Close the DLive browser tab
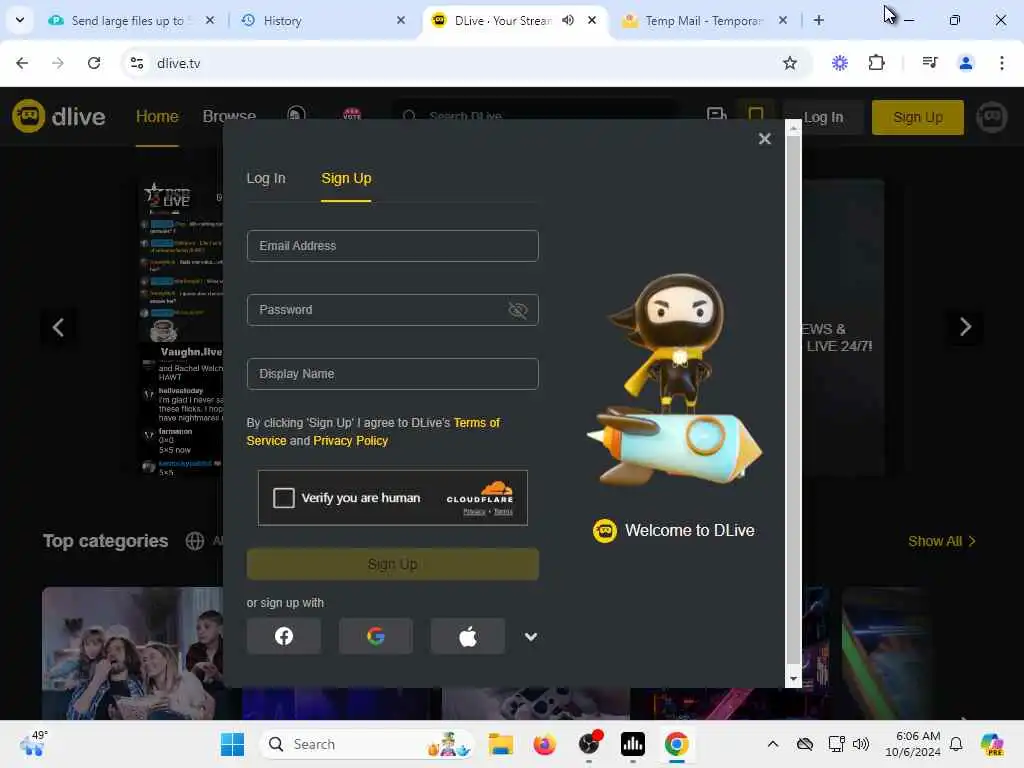This screenshot has width=1024, height=768. coord(592,20)
